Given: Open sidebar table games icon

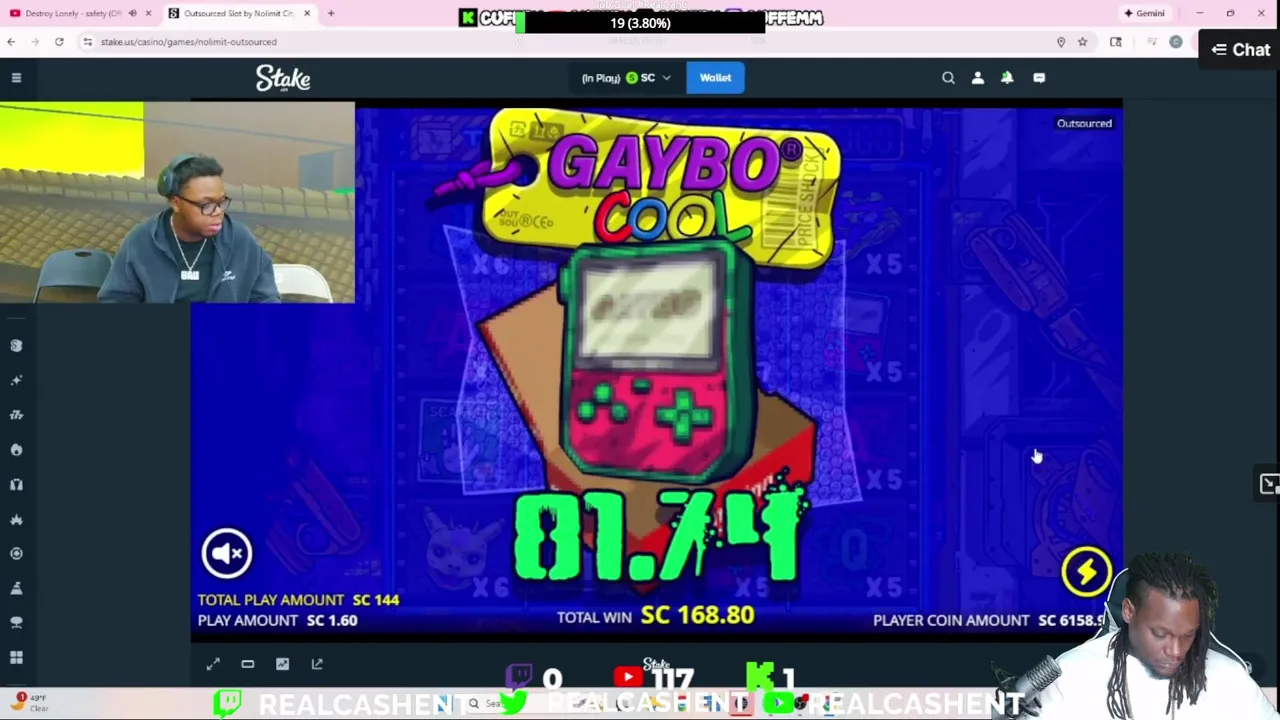Looking at the screenshot, I should pyautogui.click(x=16, y=622).
